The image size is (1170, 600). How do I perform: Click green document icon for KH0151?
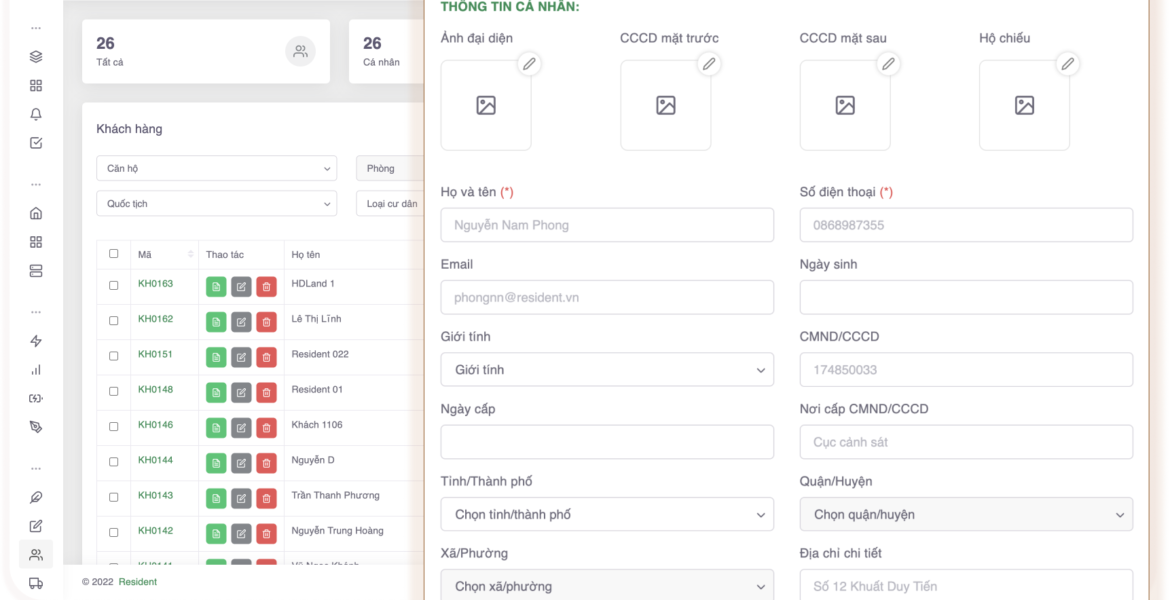pos(216,357)
